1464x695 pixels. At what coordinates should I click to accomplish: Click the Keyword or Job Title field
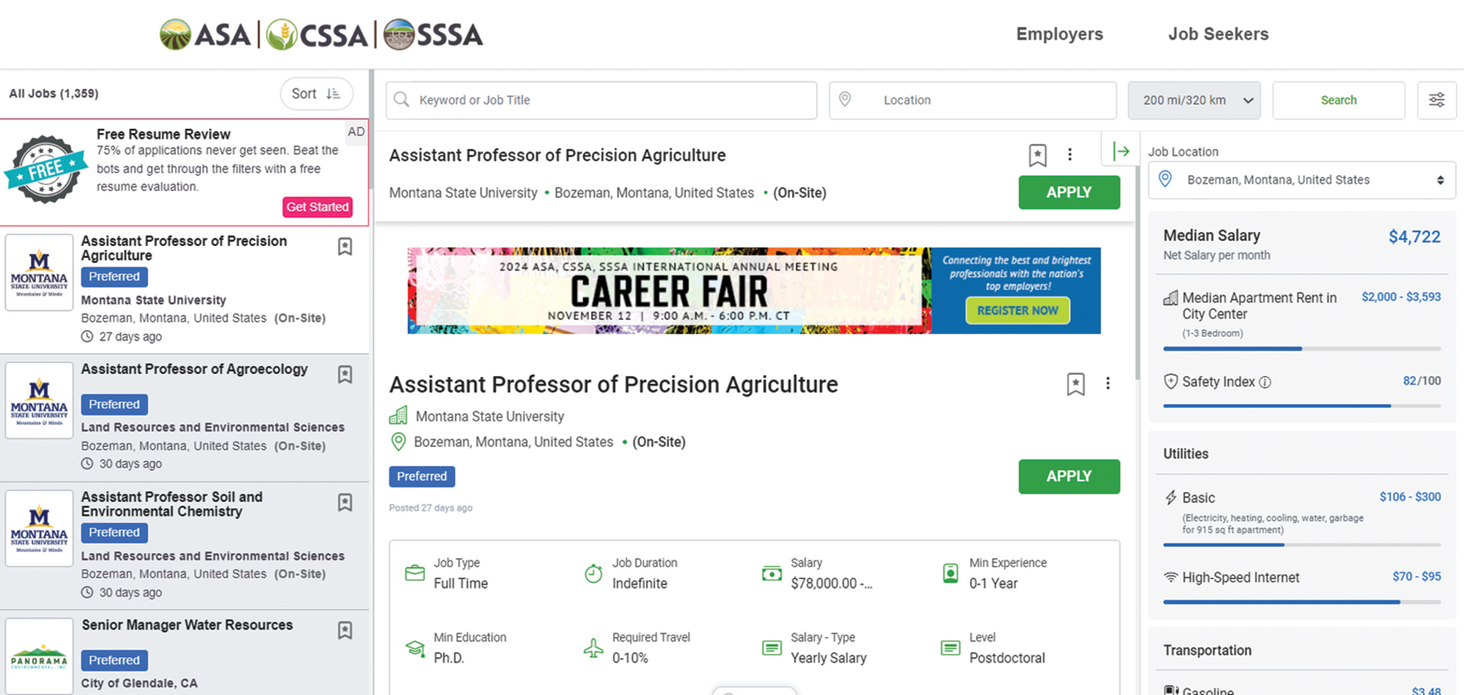602,100
